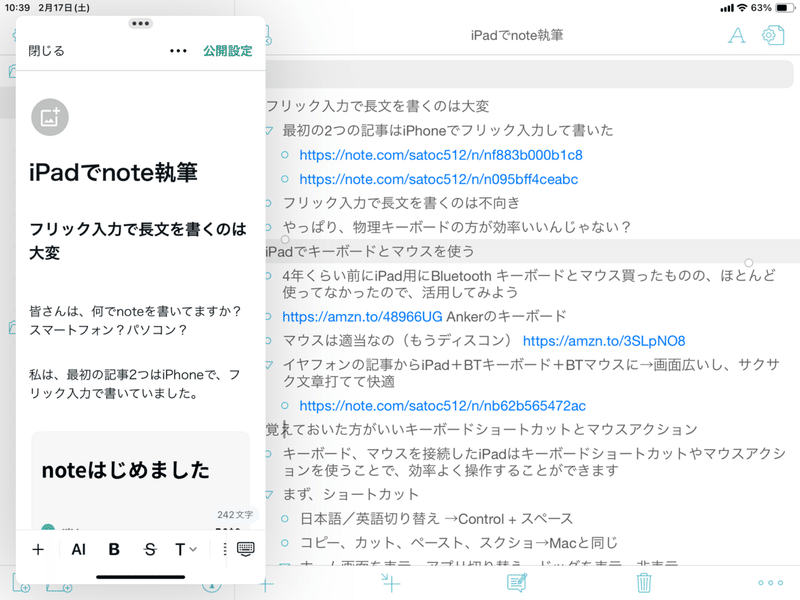
Task: Select row コピー、カット、ペースト、スクショ→Macと同じ
Action: coord(459,543)
